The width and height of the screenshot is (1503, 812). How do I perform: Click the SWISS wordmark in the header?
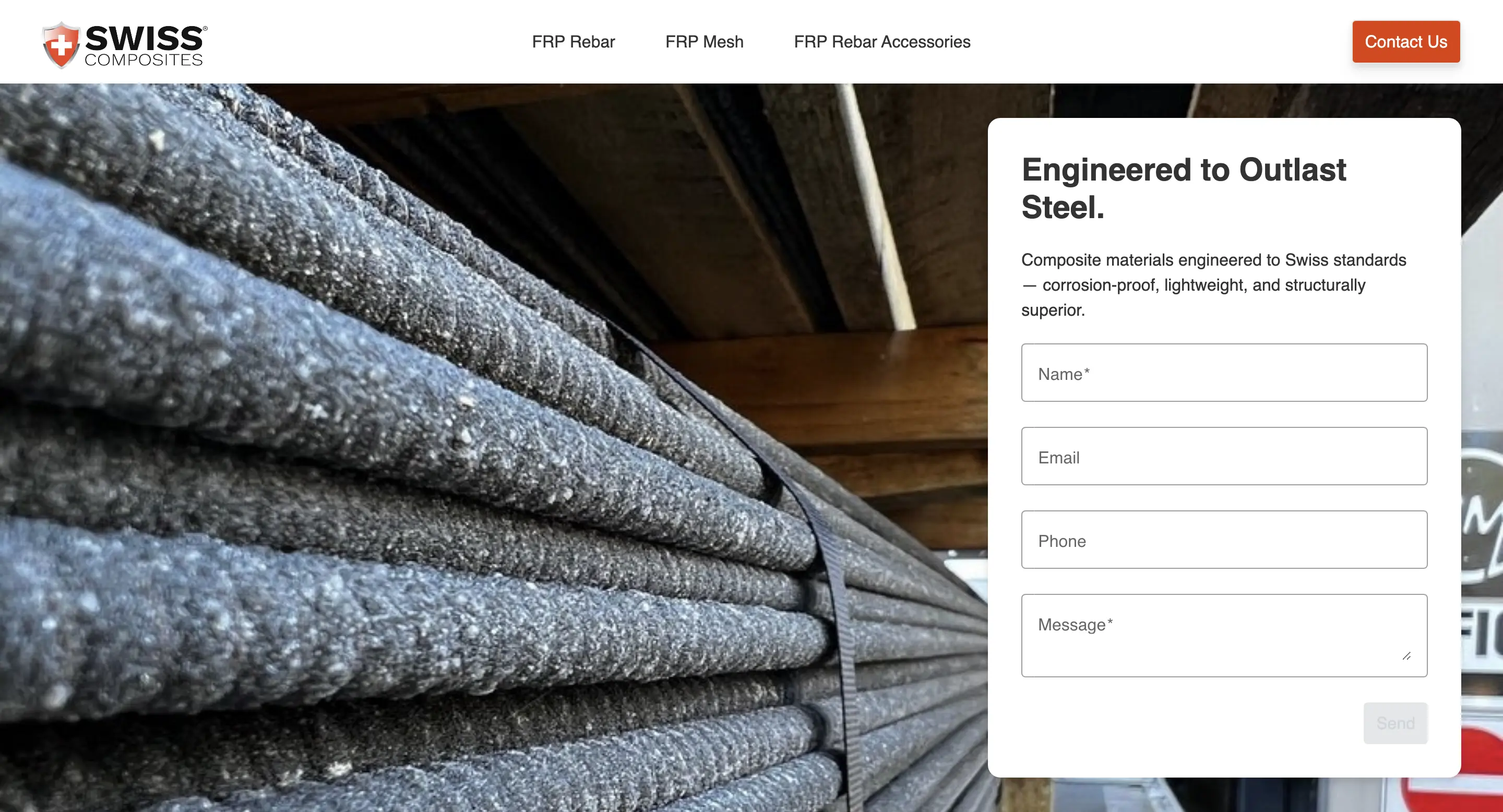click(144, 39)
